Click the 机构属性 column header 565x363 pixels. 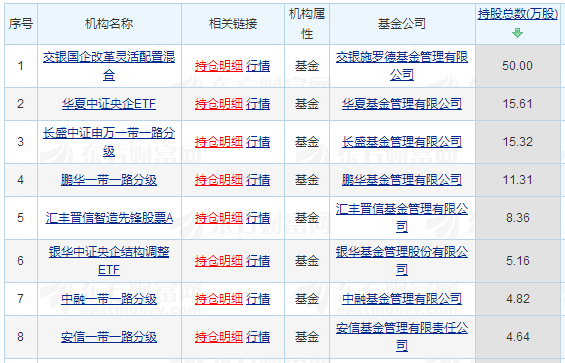click(307, 24)
